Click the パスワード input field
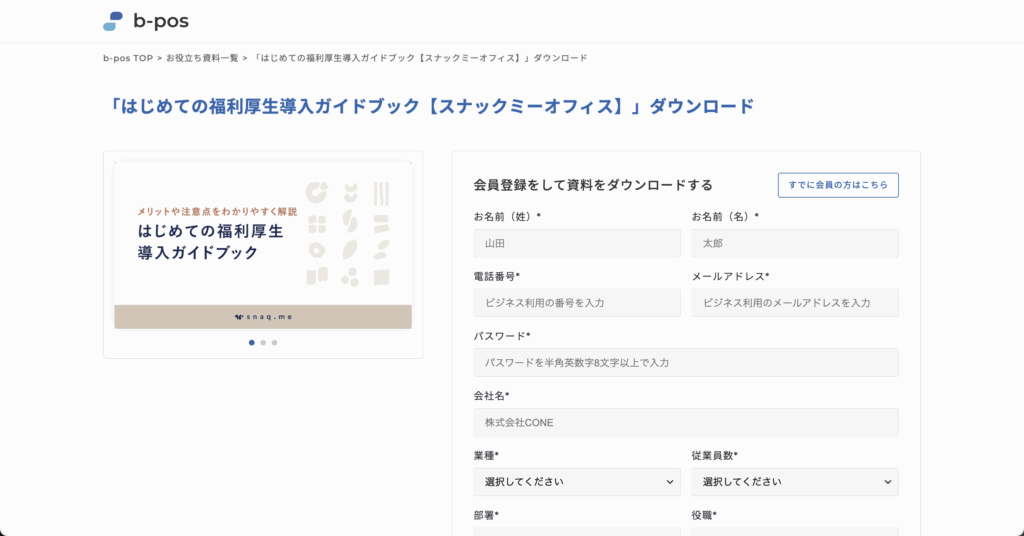Viewport: 1024px width, 536px height. [x=686, y=362]
